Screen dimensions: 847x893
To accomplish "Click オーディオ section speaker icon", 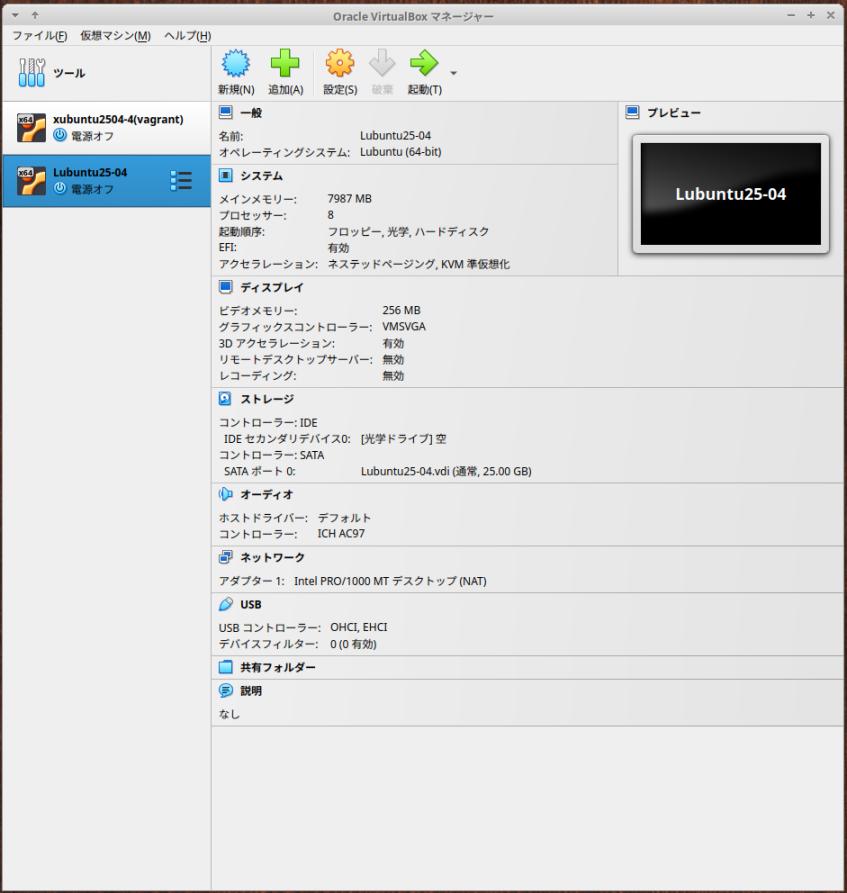I will coord(226,494).
